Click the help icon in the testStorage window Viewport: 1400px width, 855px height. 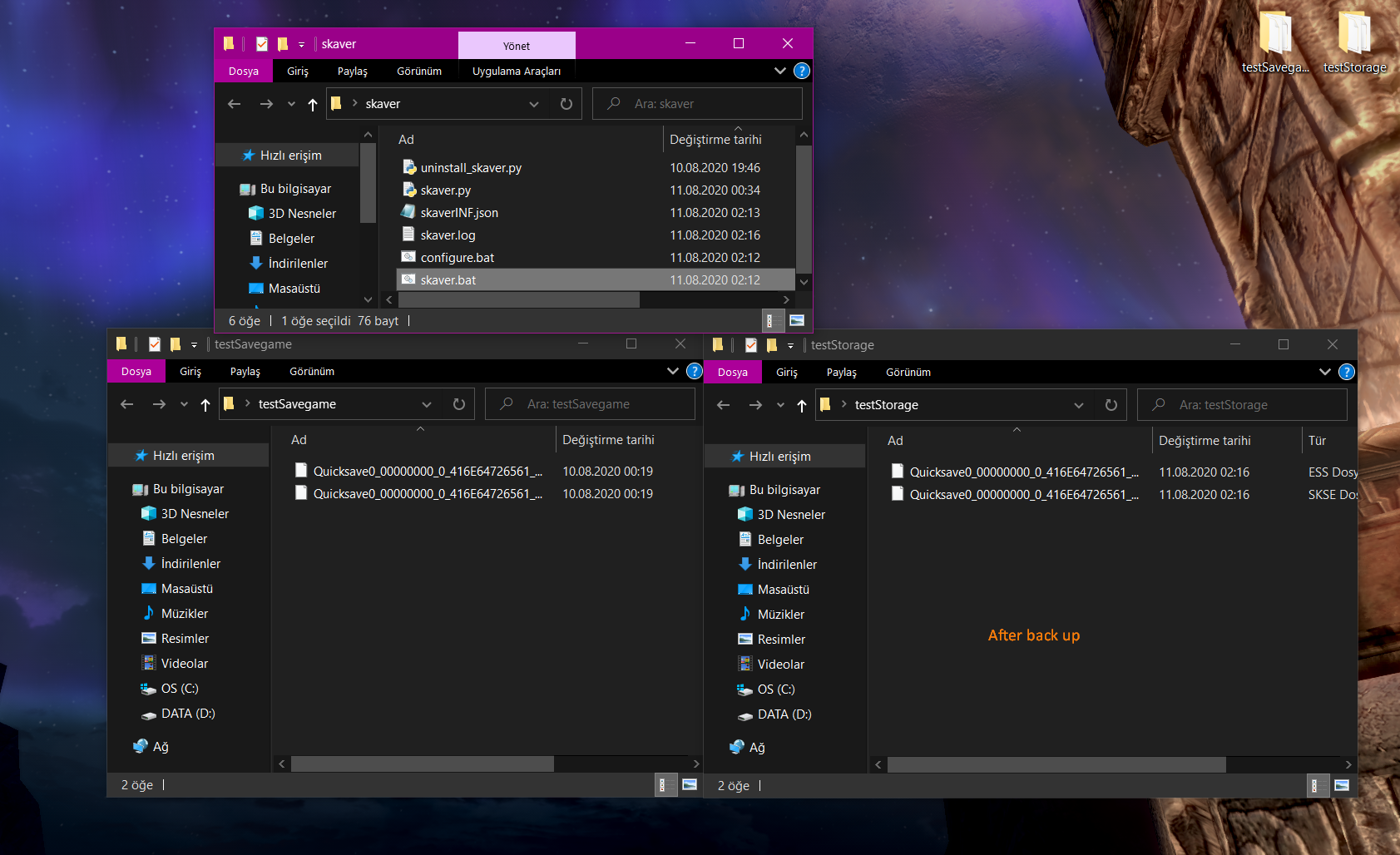[1347, 372]
